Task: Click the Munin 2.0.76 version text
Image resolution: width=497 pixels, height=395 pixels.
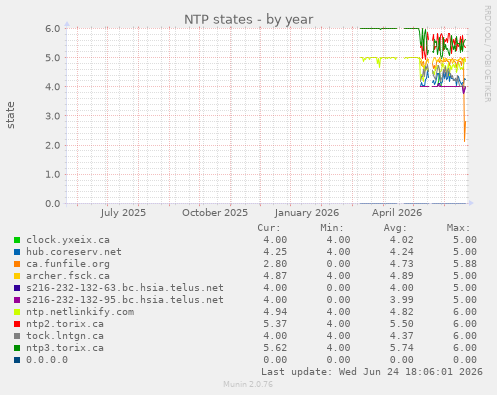Action: (x=248, y=384)
